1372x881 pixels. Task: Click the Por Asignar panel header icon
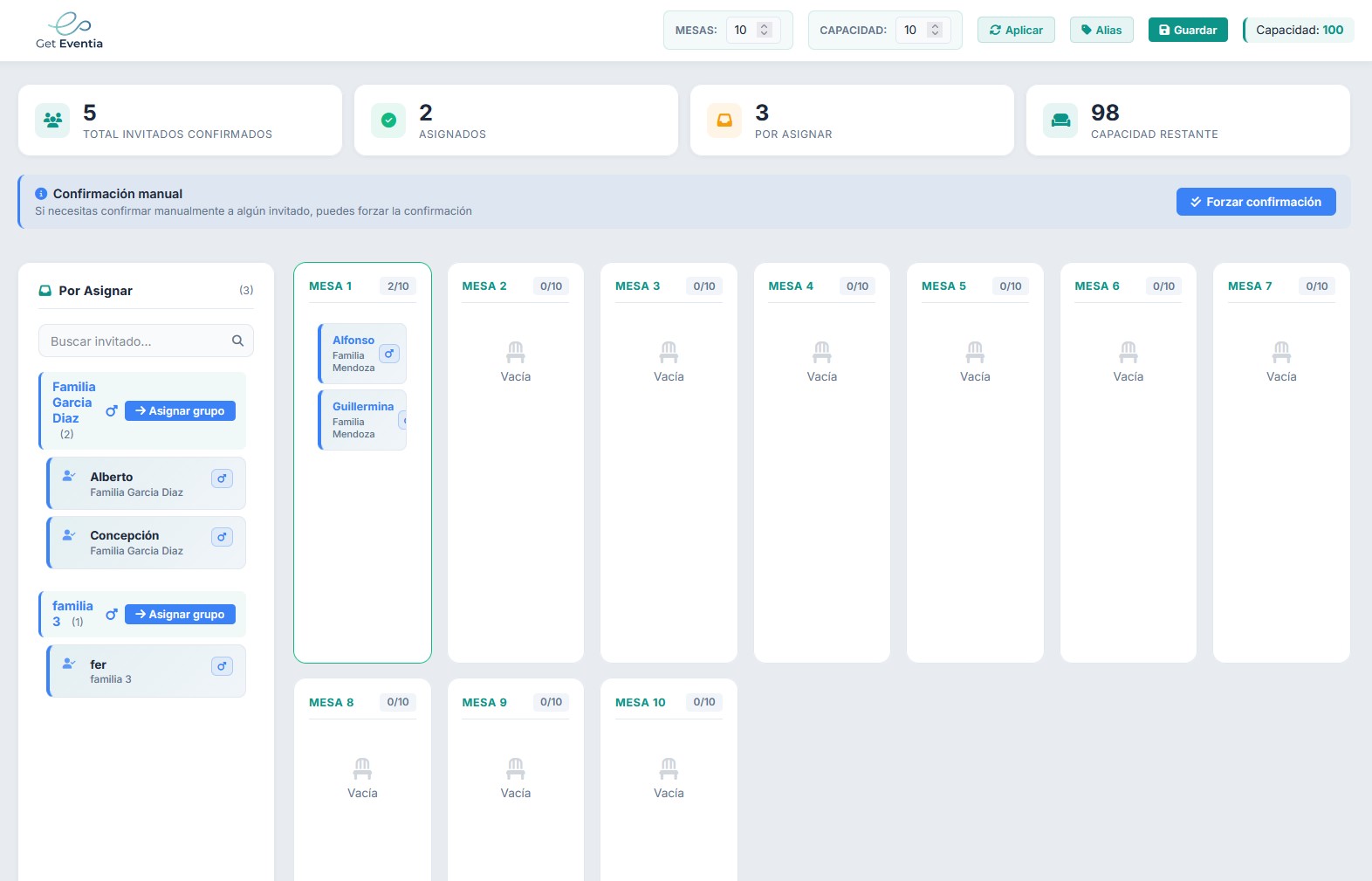(45, 291)
